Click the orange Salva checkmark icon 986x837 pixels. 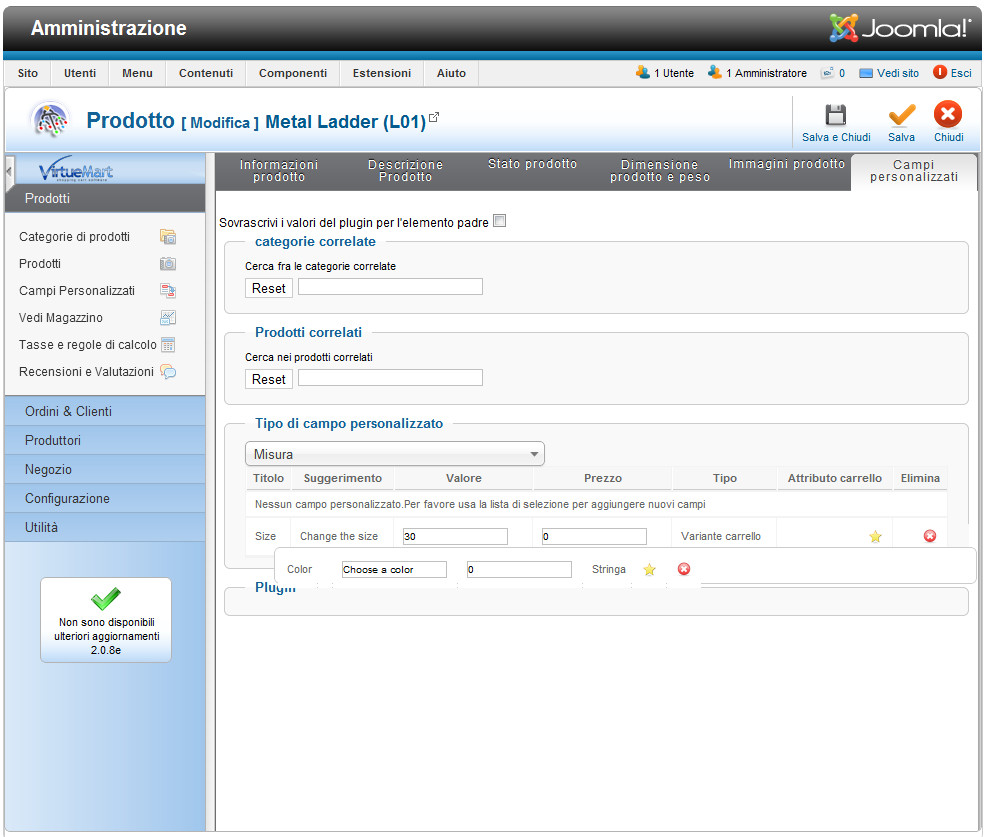tap(901, 116)
